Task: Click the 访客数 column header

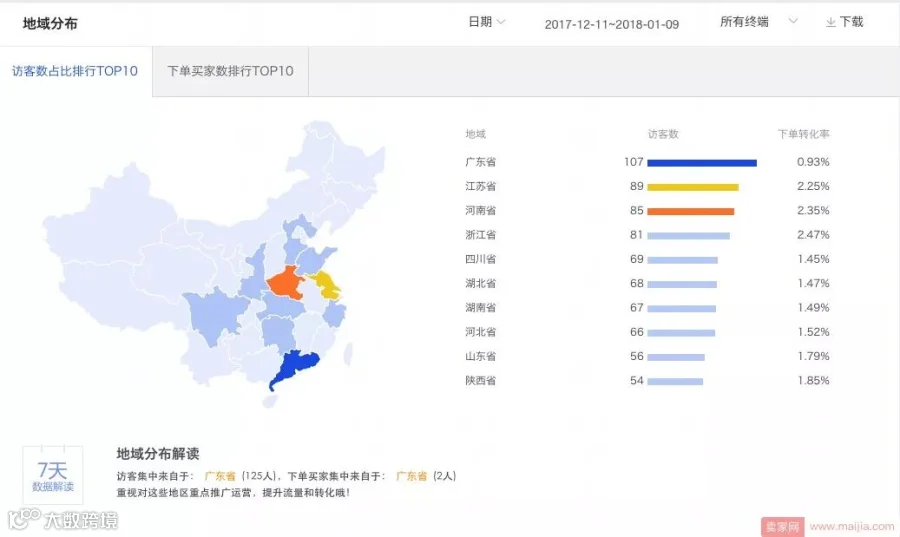Action: coord(663,134)
